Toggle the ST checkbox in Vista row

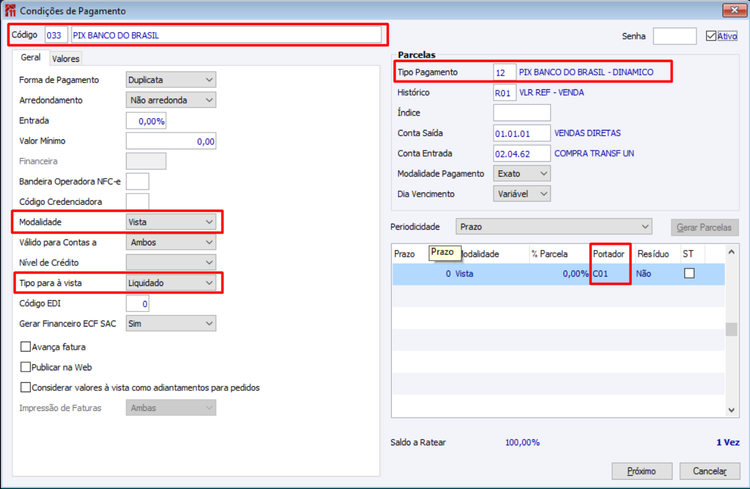click(x=689, y=273)
